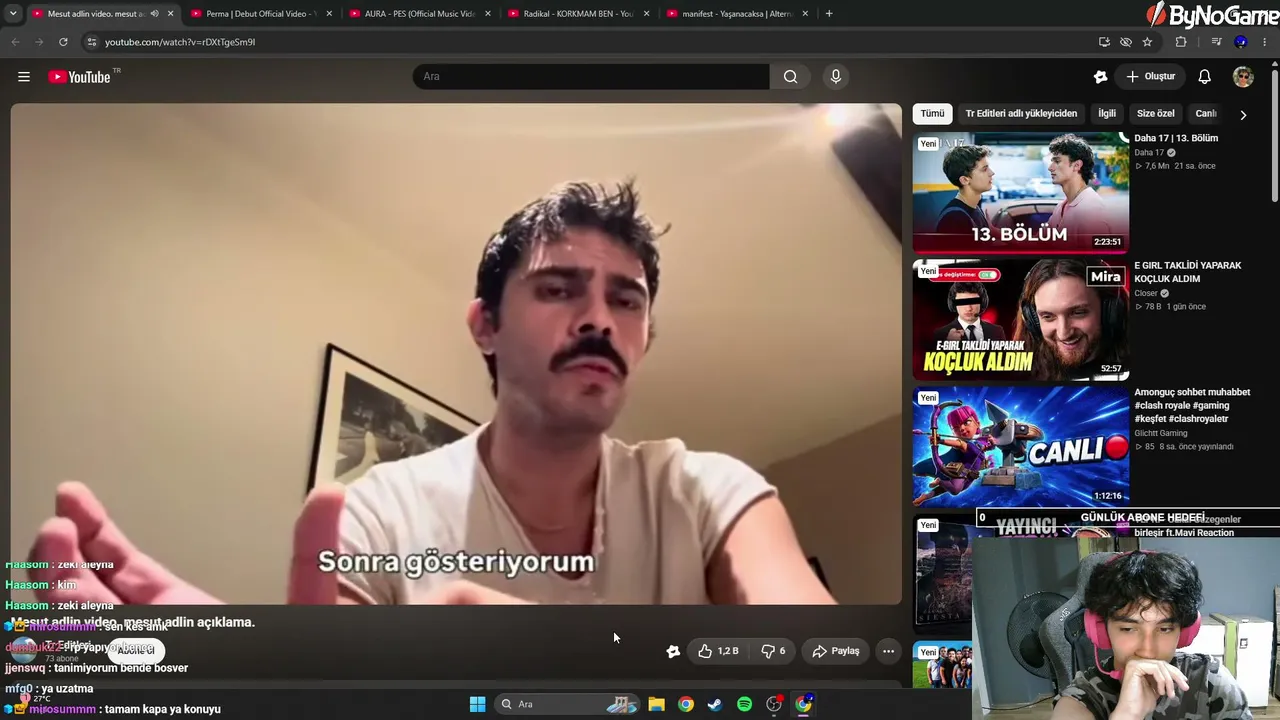Start voice search with the microphone

836,77
